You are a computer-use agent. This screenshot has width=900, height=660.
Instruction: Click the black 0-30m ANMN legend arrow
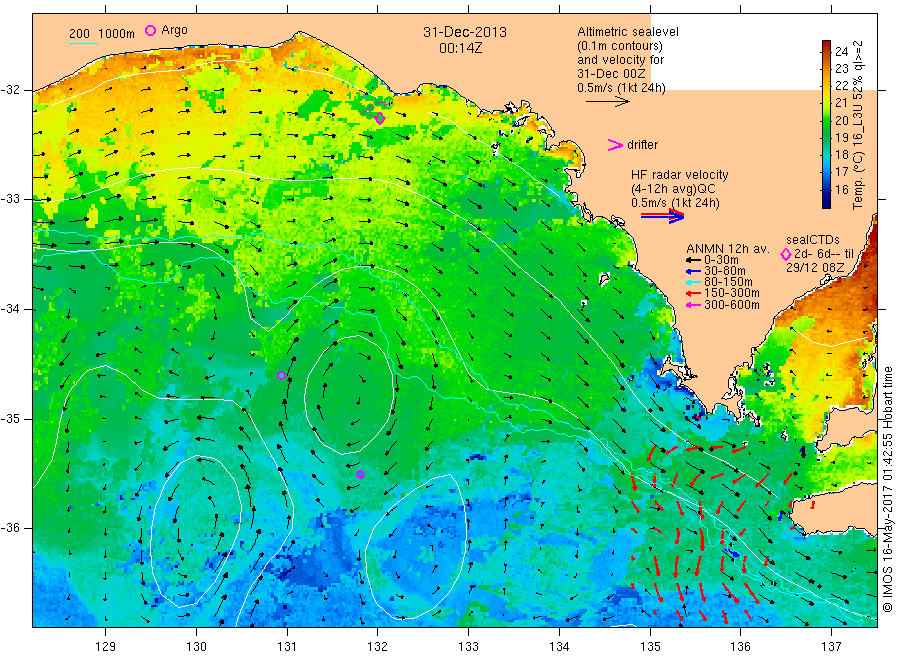click(693, 261)
